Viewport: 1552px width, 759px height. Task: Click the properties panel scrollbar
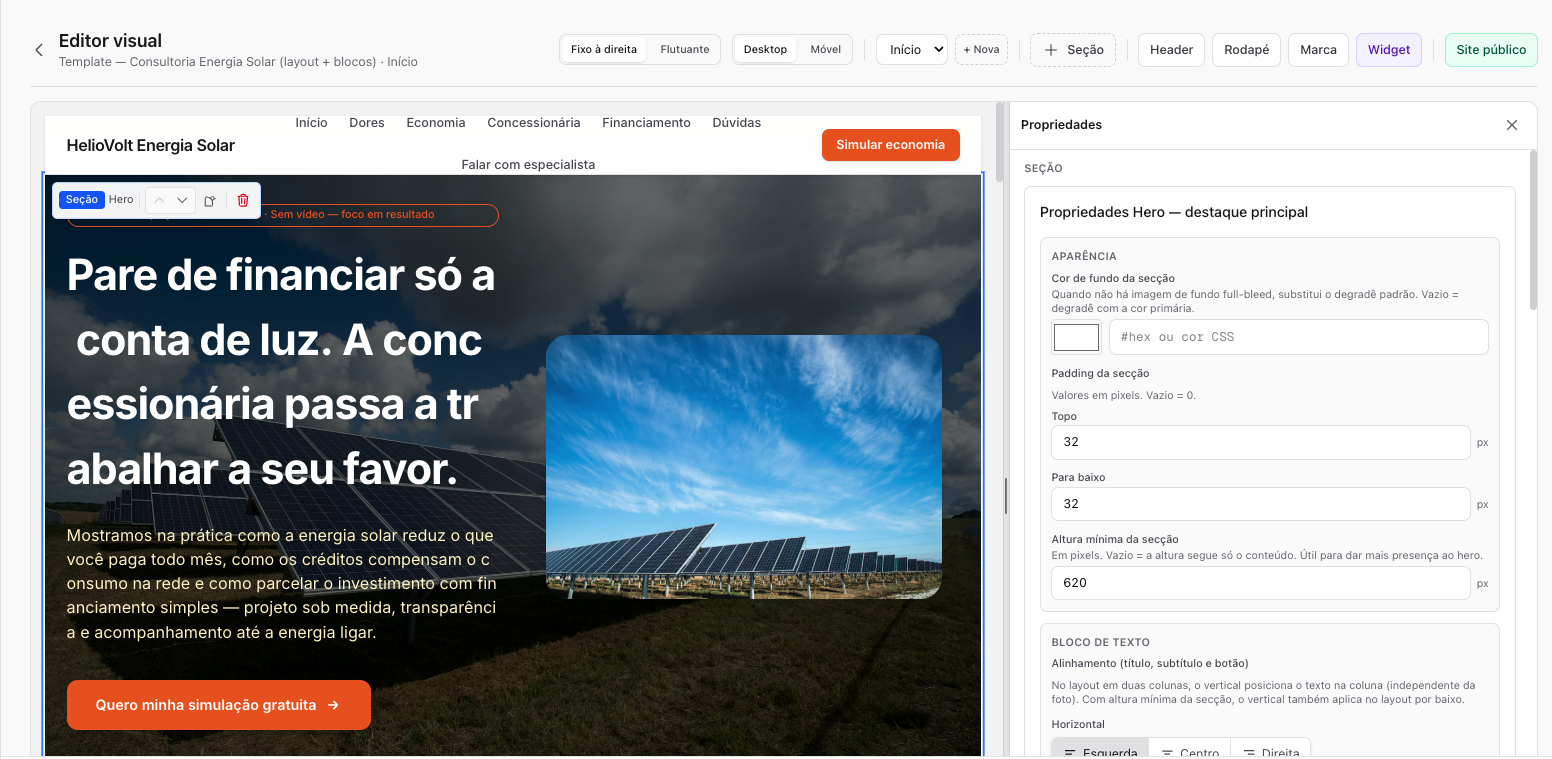coord(1534,230)
